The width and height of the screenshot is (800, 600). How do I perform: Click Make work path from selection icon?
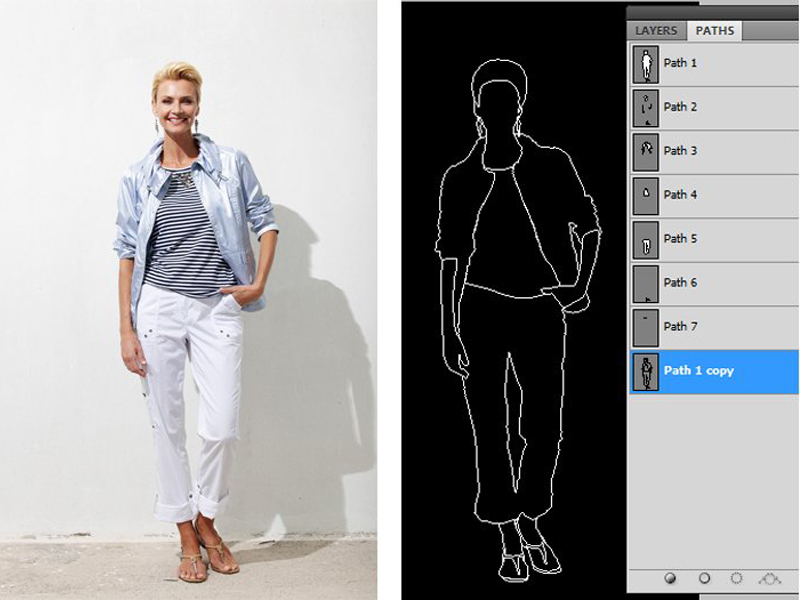tap(770, 578)
